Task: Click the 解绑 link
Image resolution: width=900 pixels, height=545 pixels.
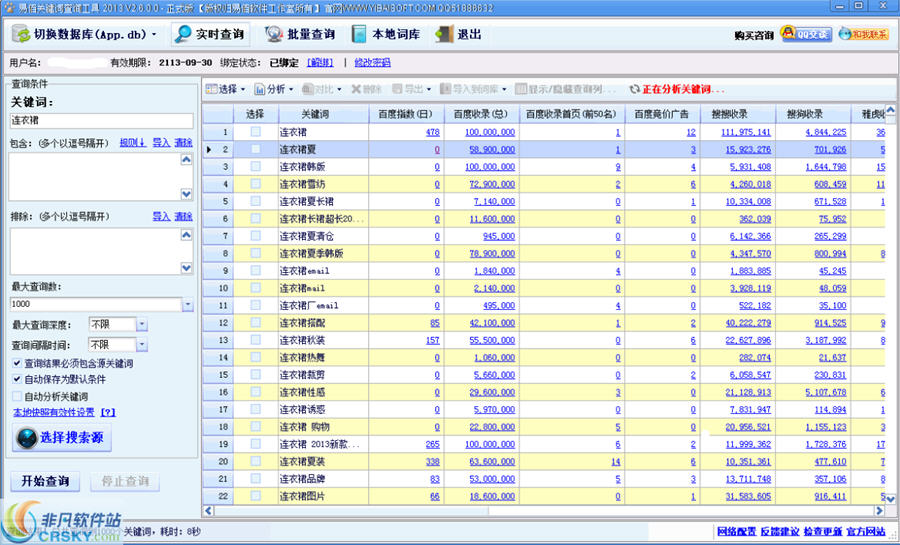Action: click(x=320, y=63)
